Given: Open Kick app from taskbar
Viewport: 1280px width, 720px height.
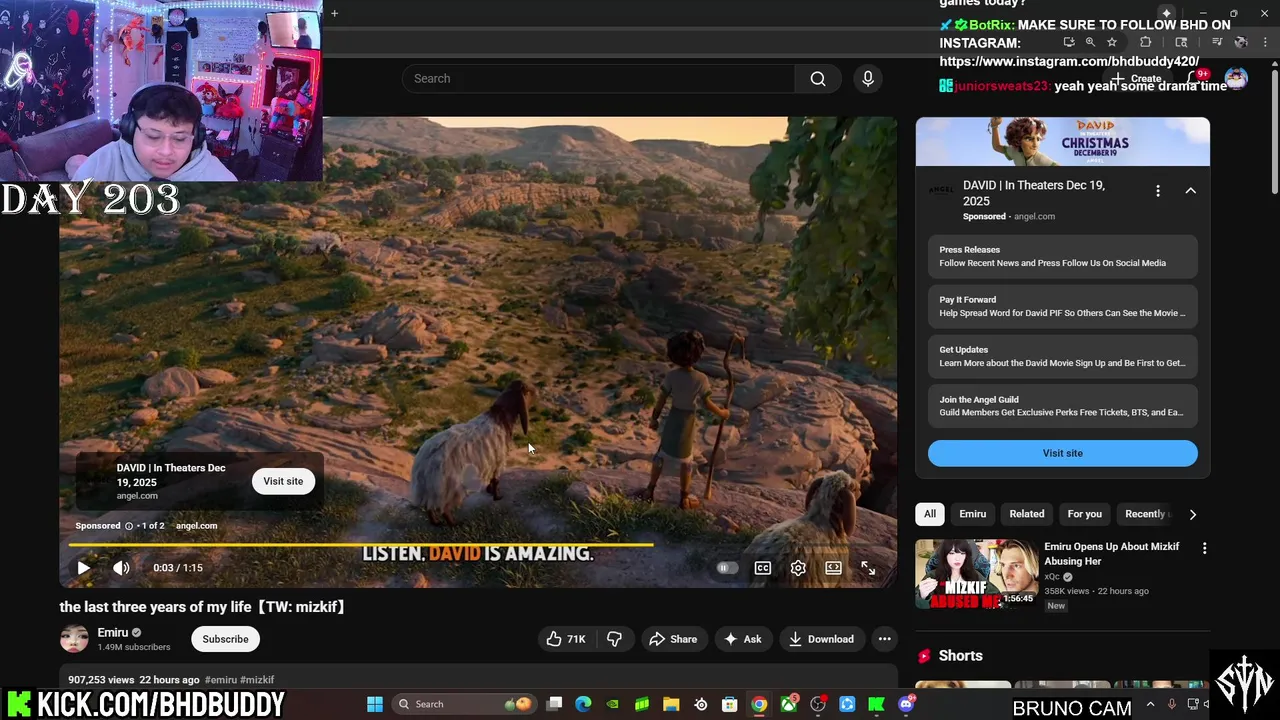Looking at the screenshot, I should [x=877, y=704].
